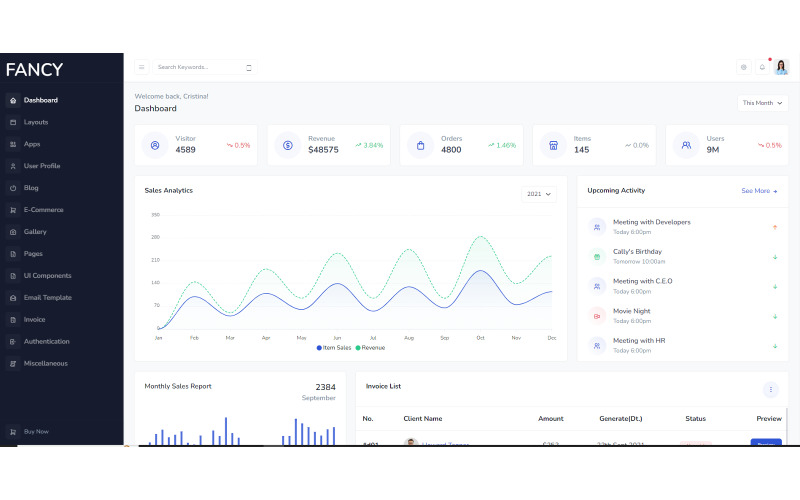800x500 pixels.
Task: Focus the Search Keywords input field
Action: pyautogui.click(x=198, y=67)
